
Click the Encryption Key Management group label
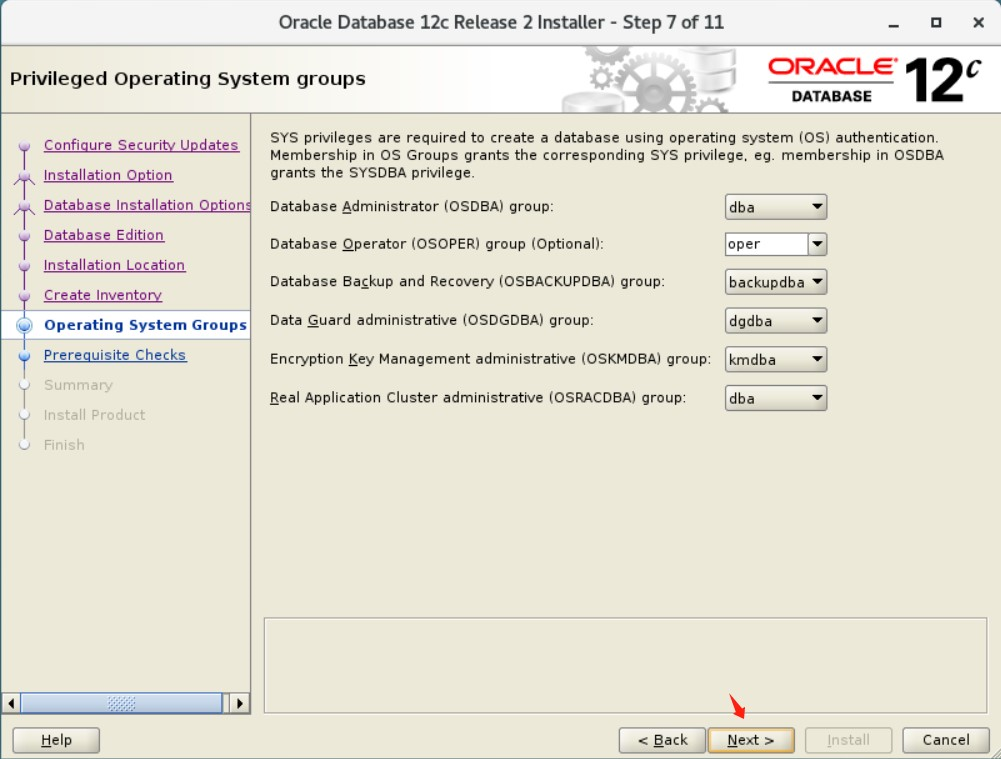(490, 359)
